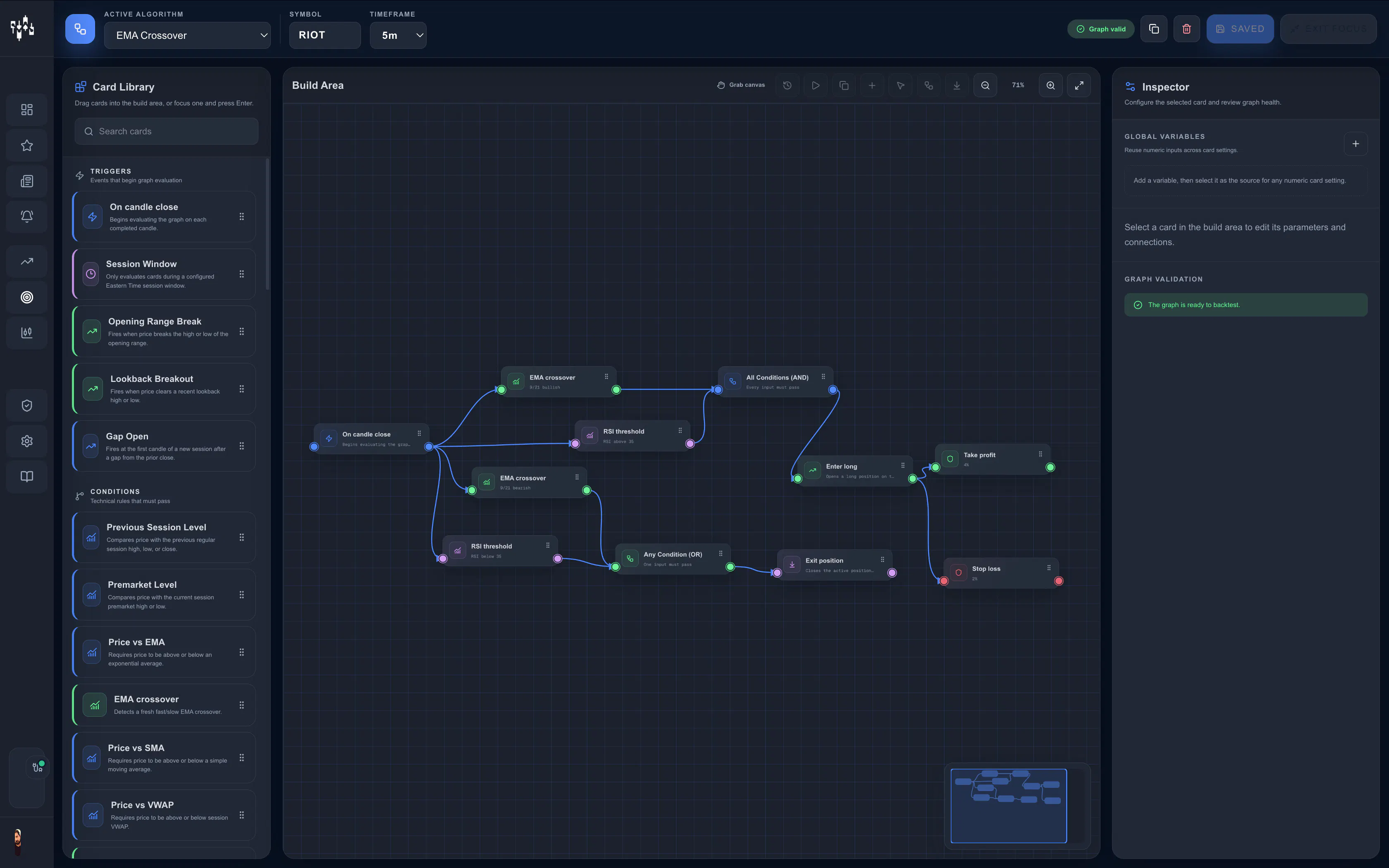This screenshot has height=868, width=1389.
Task: Add a global variable with the plus button
Action: click(1356, 144)
